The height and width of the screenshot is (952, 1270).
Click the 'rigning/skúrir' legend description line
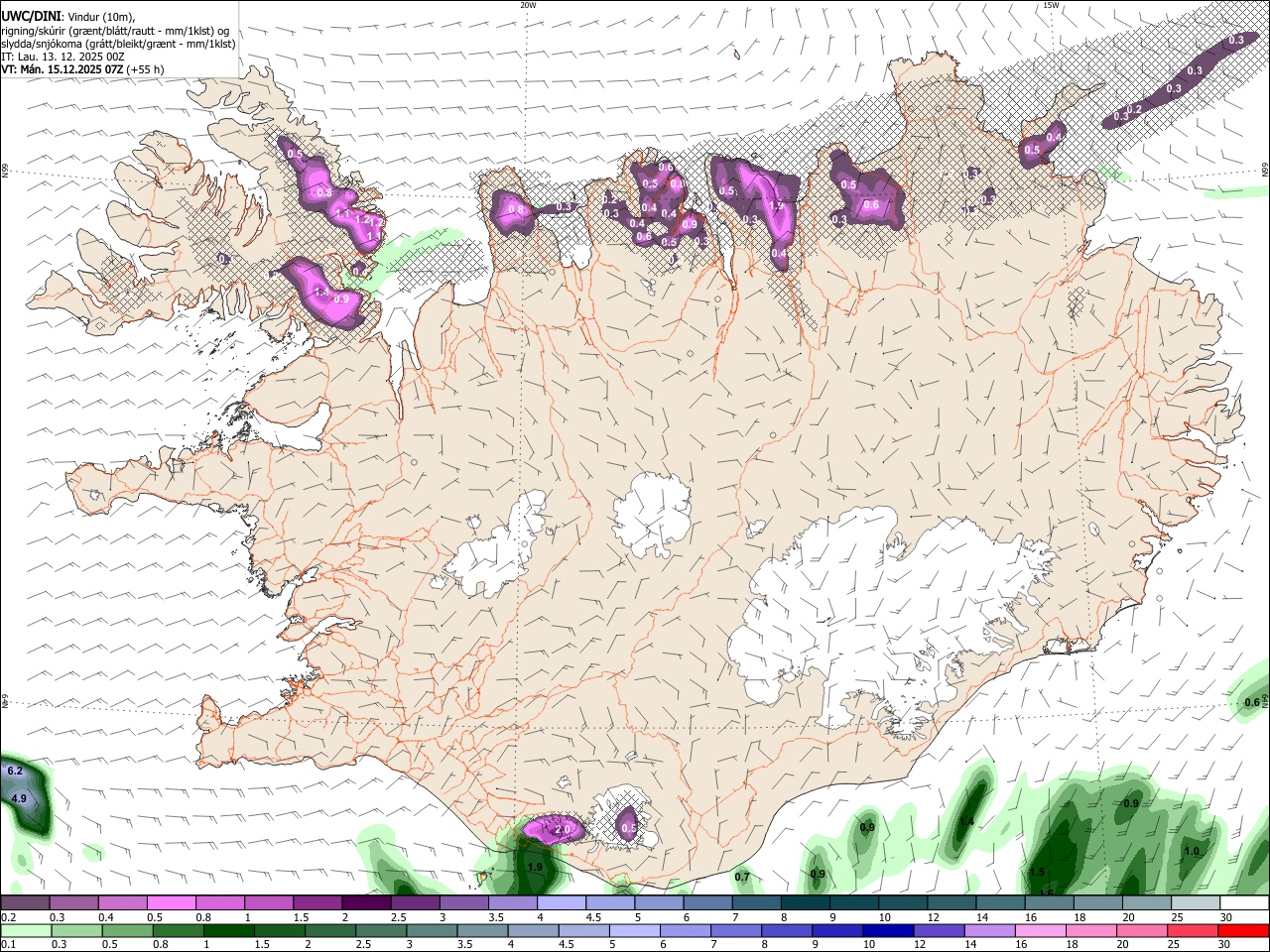[x=115, y=30]
